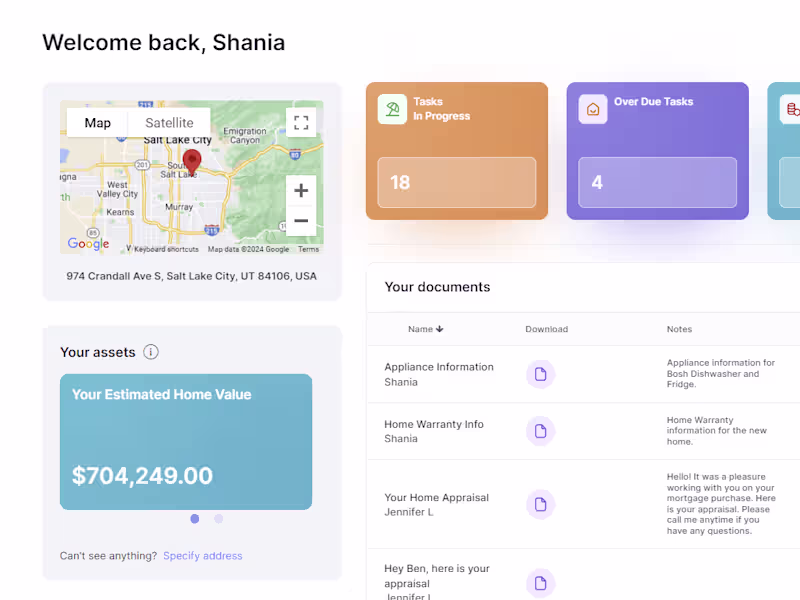Show the first assets carousel slide
Image resolution: width=800 pixels, height=600 pixels.
(194, 519)
